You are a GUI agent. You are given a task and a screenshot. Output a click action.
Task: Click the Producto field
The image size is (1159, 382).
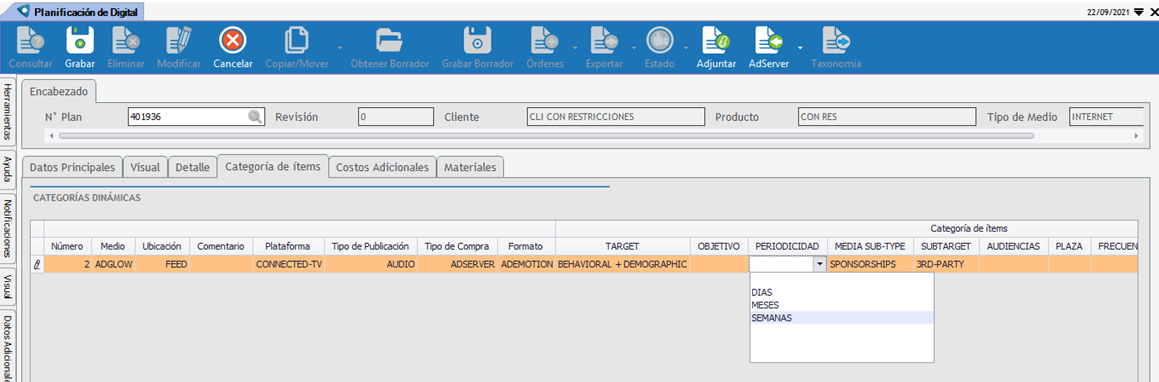887,117
